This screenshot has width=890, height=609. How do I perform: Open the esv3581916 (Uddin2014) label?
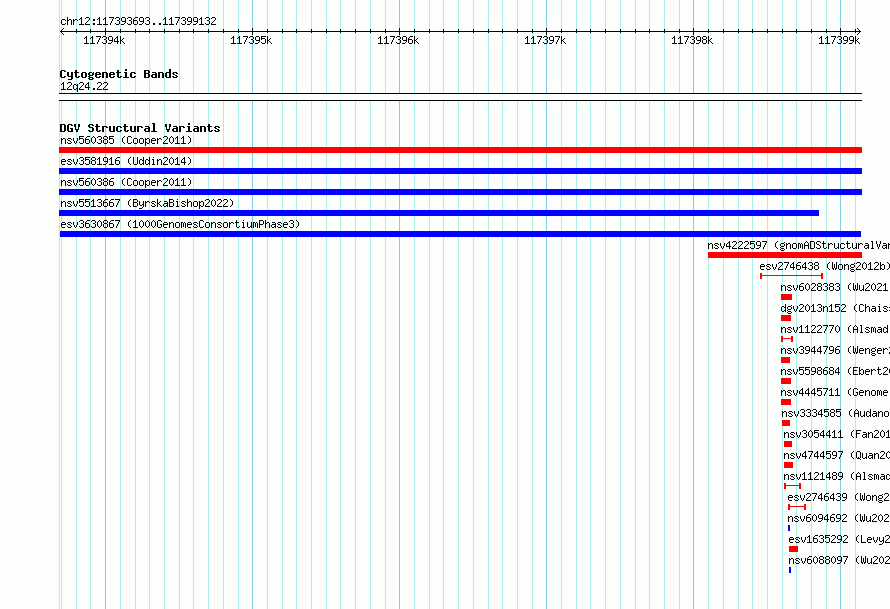pyautogui.click(x=126, y=161)
